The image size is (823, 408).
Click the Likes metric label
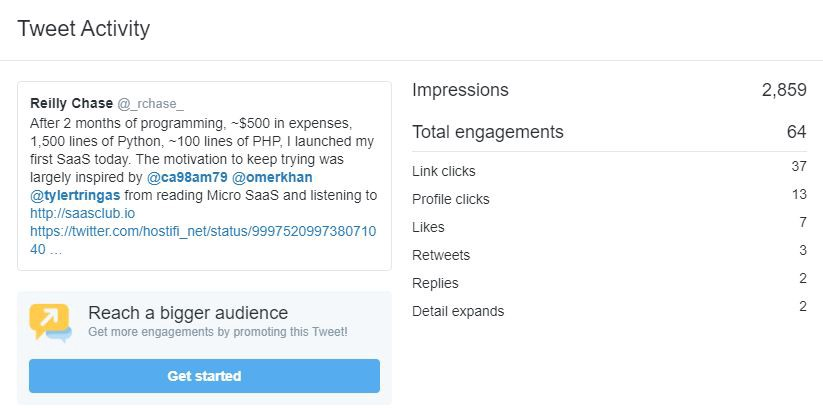pos(428,227)
